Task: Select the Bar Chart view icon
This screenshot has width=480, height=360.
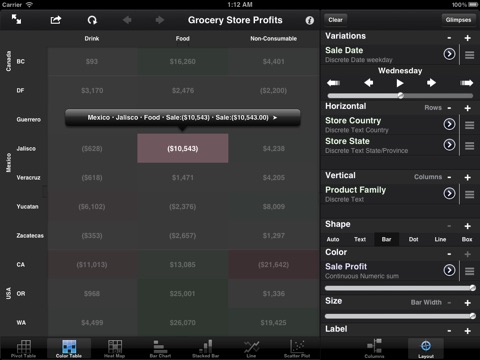Action: tap(160, 349)
